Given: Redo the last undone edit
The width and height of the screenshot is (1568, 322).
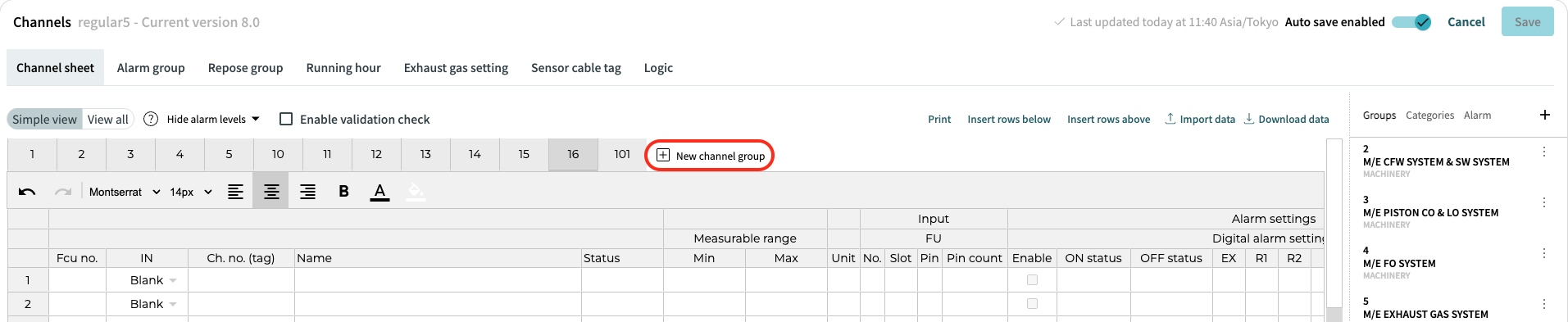Looking at the screenshot, I should 63,192.
